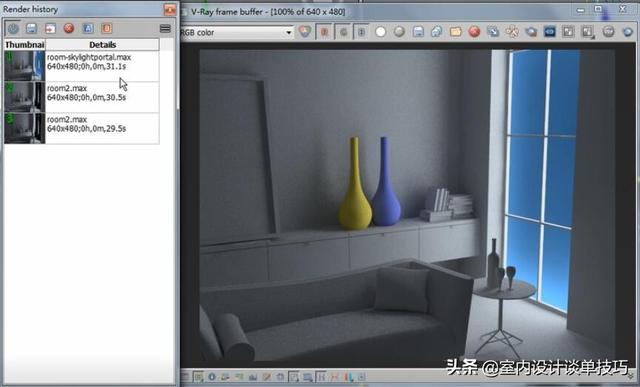Click the Details column header

[102, 44]
